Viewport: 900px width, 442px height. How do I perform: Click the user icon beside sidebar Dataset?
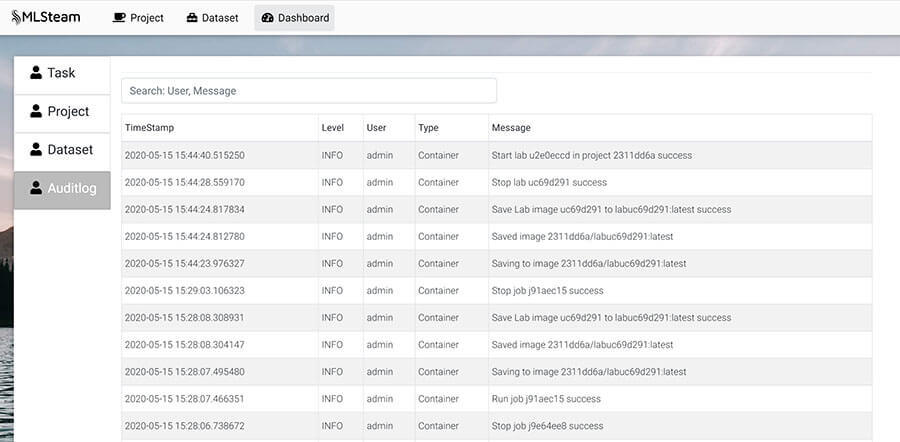36,149
